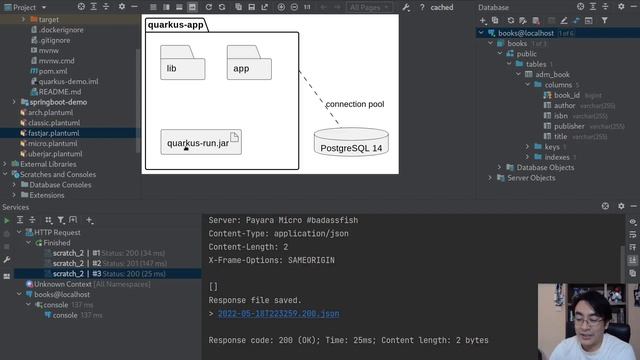Image resolution: width=640 pixels, height=360 pixels.
Task: Duplicate data source in Database toolbar
Action: (495, 20)
